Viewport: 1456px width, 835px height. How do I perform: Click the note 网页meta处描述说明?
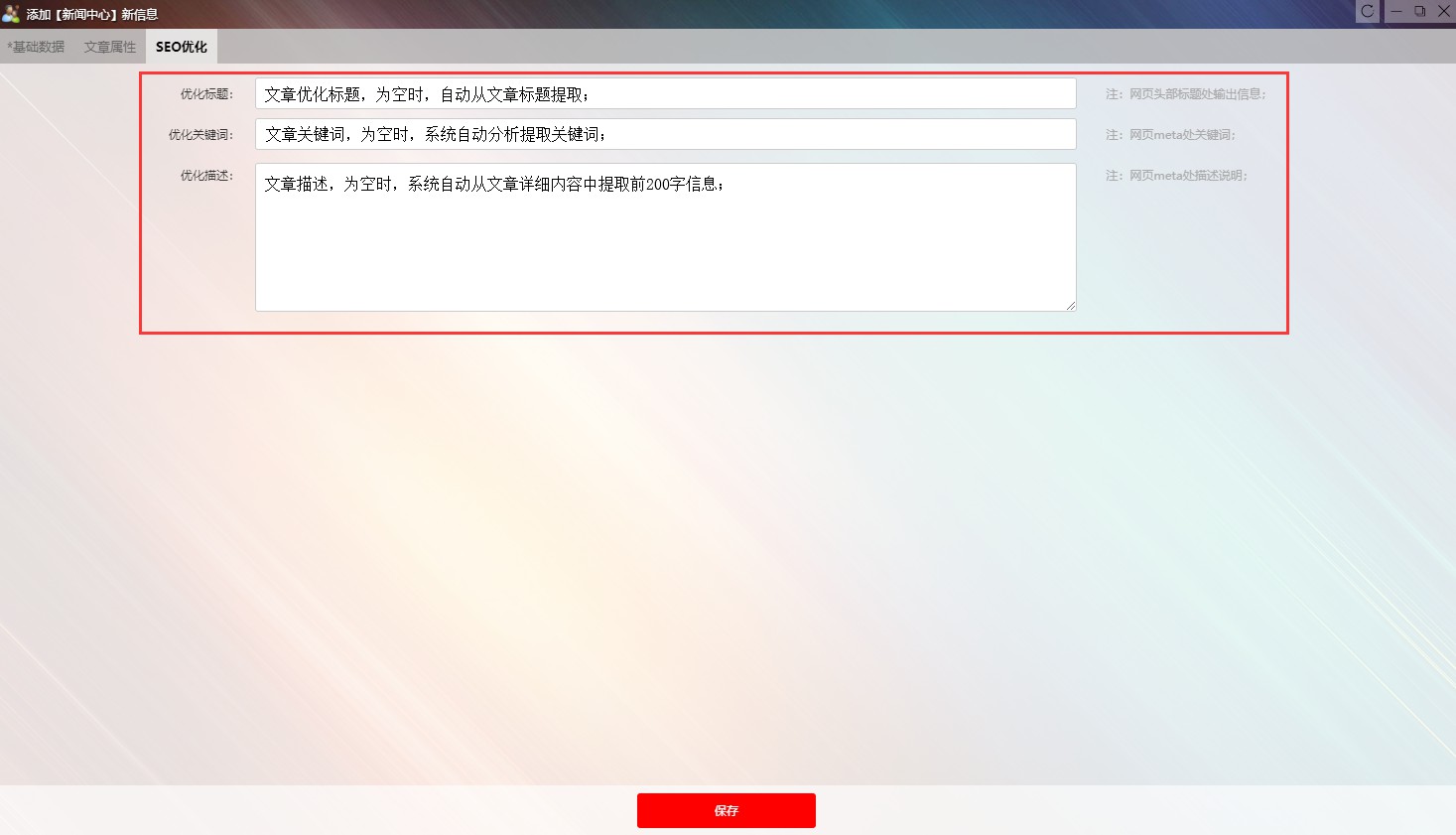[1176, 176]
